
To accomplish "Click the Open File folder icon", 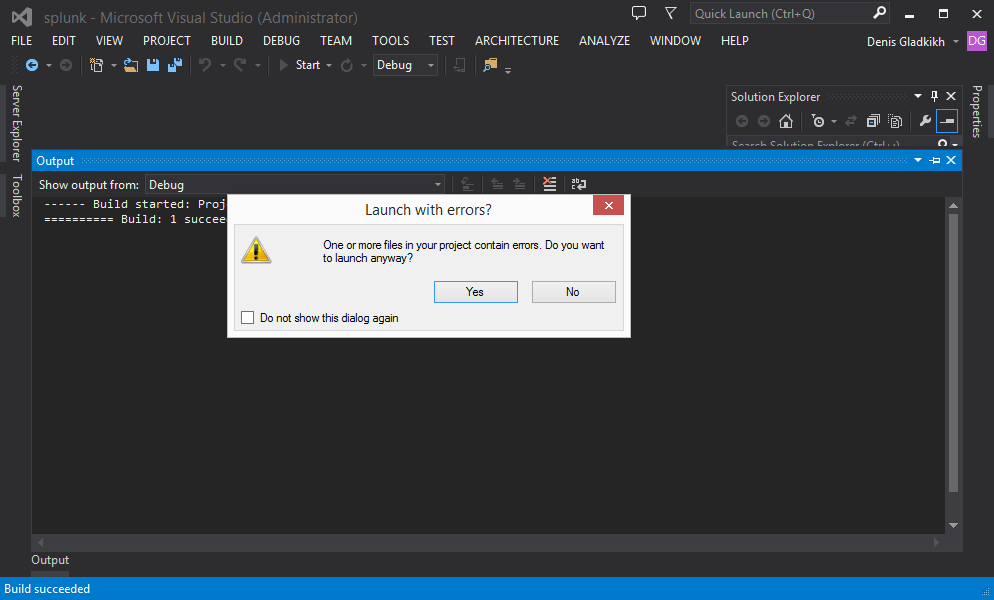I will 131,65.
